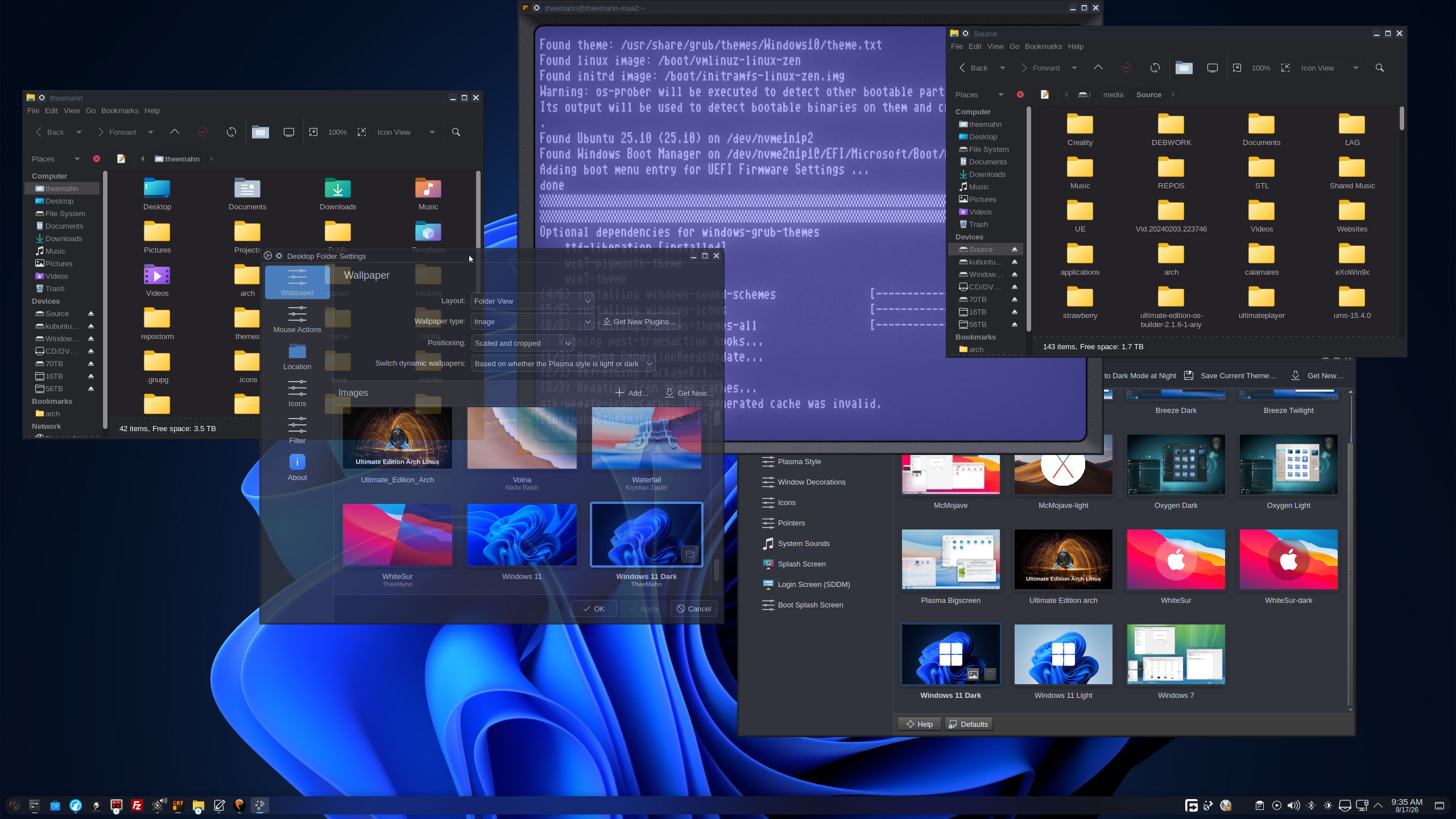Open Icon View dropdown in Source window

click(1330, 68)
